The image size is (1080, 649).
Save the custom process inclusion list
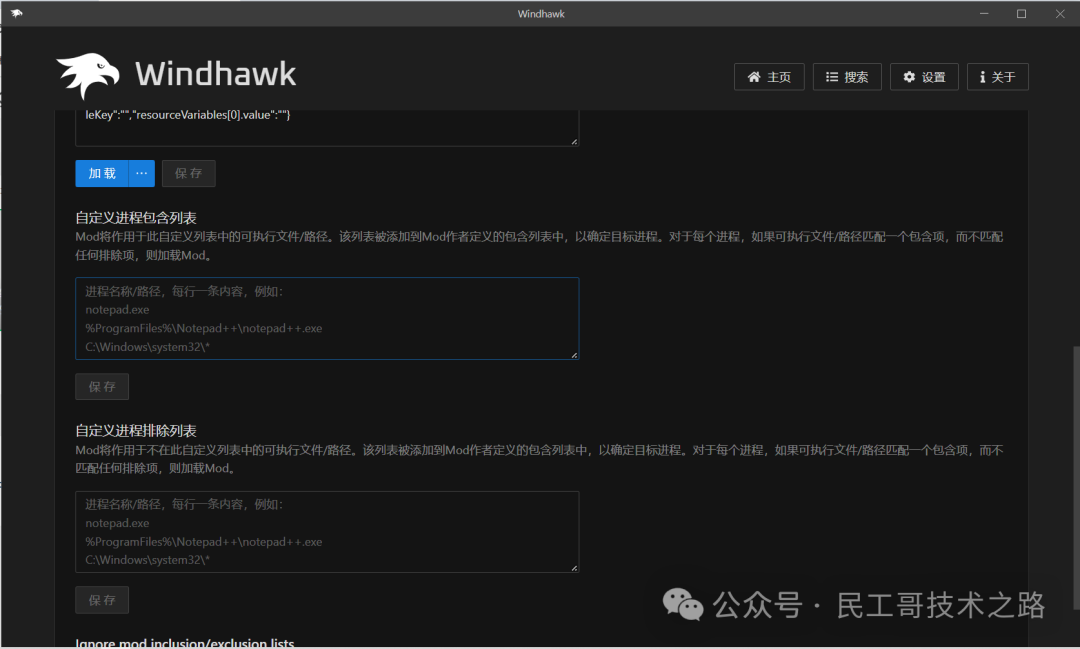click(102, 387)
